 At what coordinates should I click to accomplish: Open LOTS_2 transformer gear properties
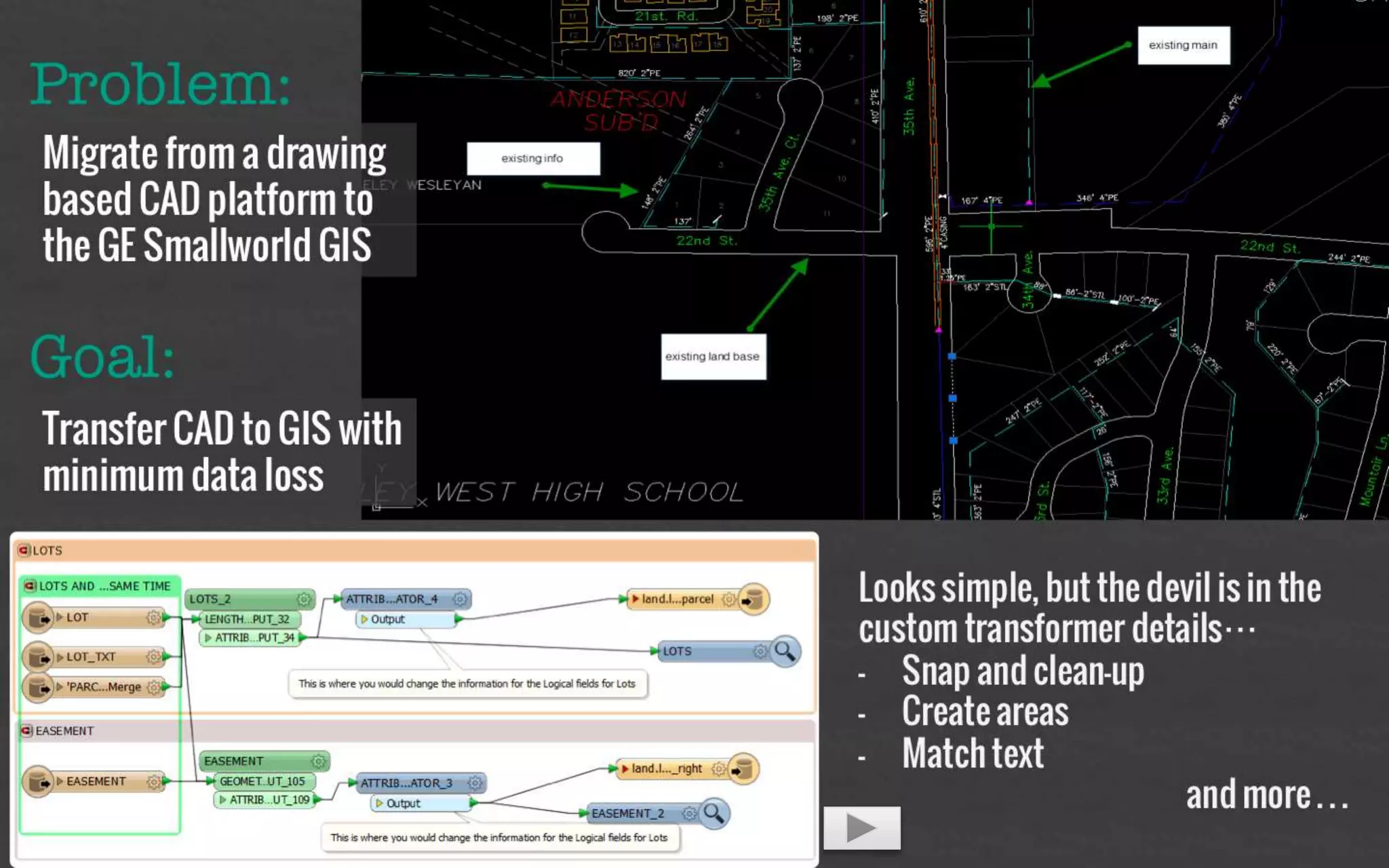(x=304, y=599)
